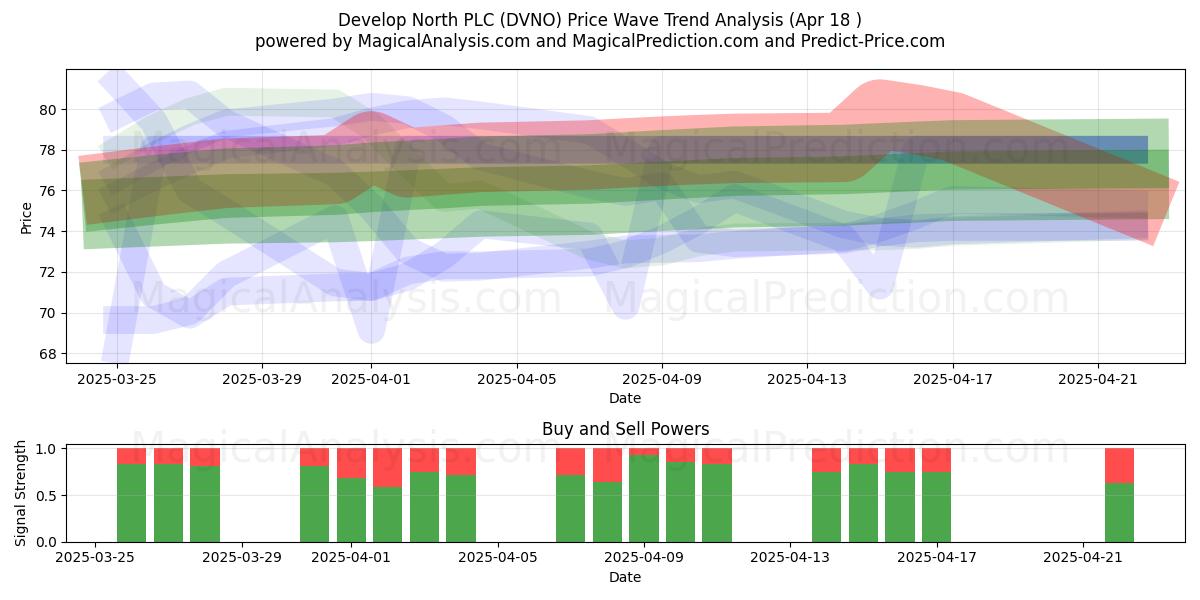The width and height of the screenshot is (1200, 600).
Task: Click the 1.0 tick on Signal Strength axis
Action: coord(48,449)
